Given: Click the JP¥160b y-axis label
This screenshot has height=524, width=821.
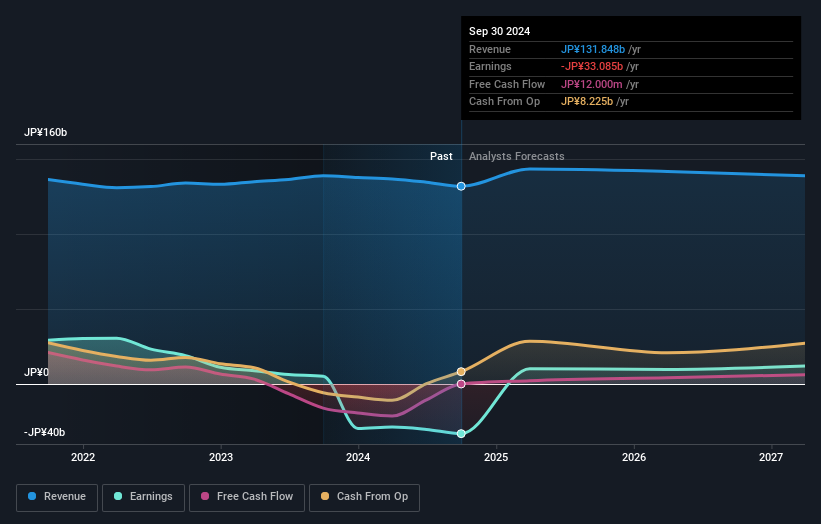Looking at the screenshot, I should coord(46,132).
